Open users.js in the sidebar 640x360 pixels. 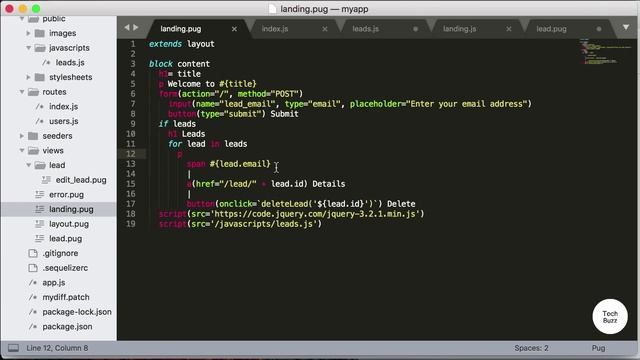pos(64,121)
